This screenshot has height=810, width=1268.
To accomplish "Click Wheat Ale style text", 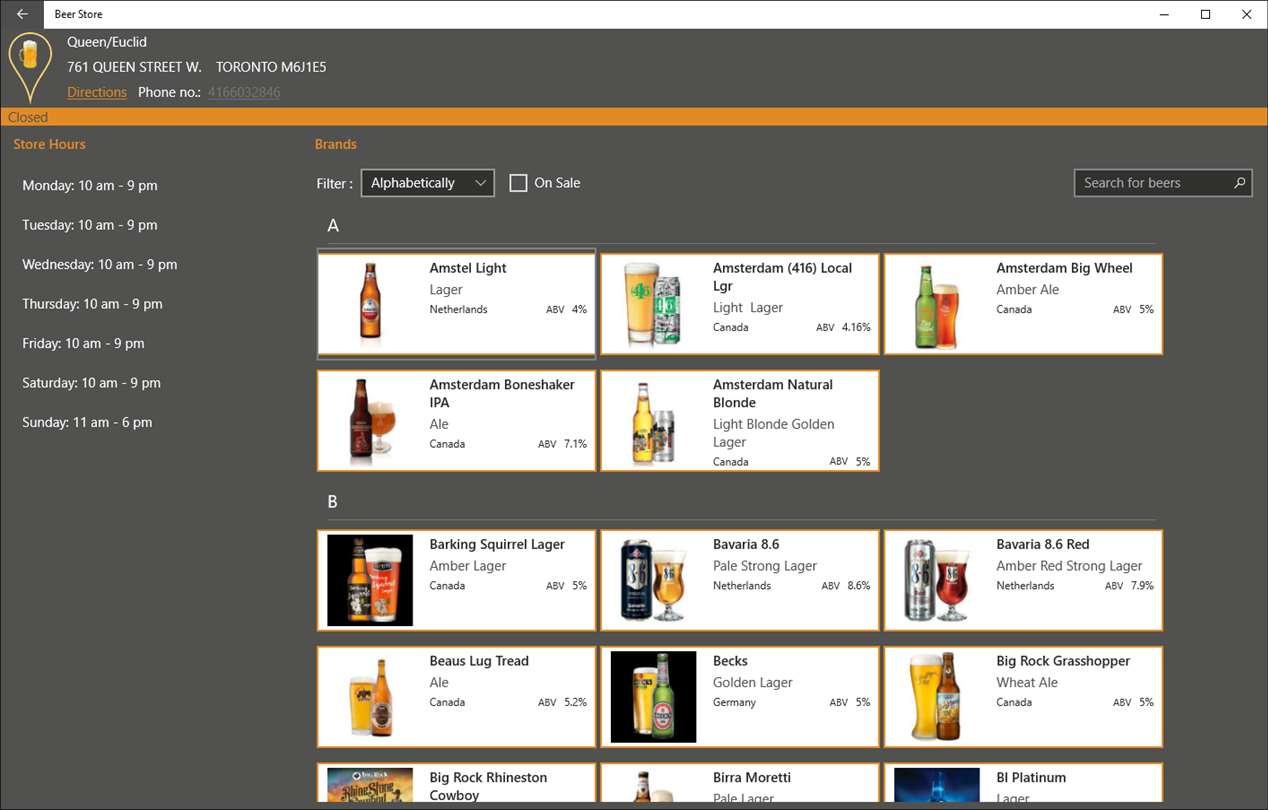I will tap(1027, 682).
